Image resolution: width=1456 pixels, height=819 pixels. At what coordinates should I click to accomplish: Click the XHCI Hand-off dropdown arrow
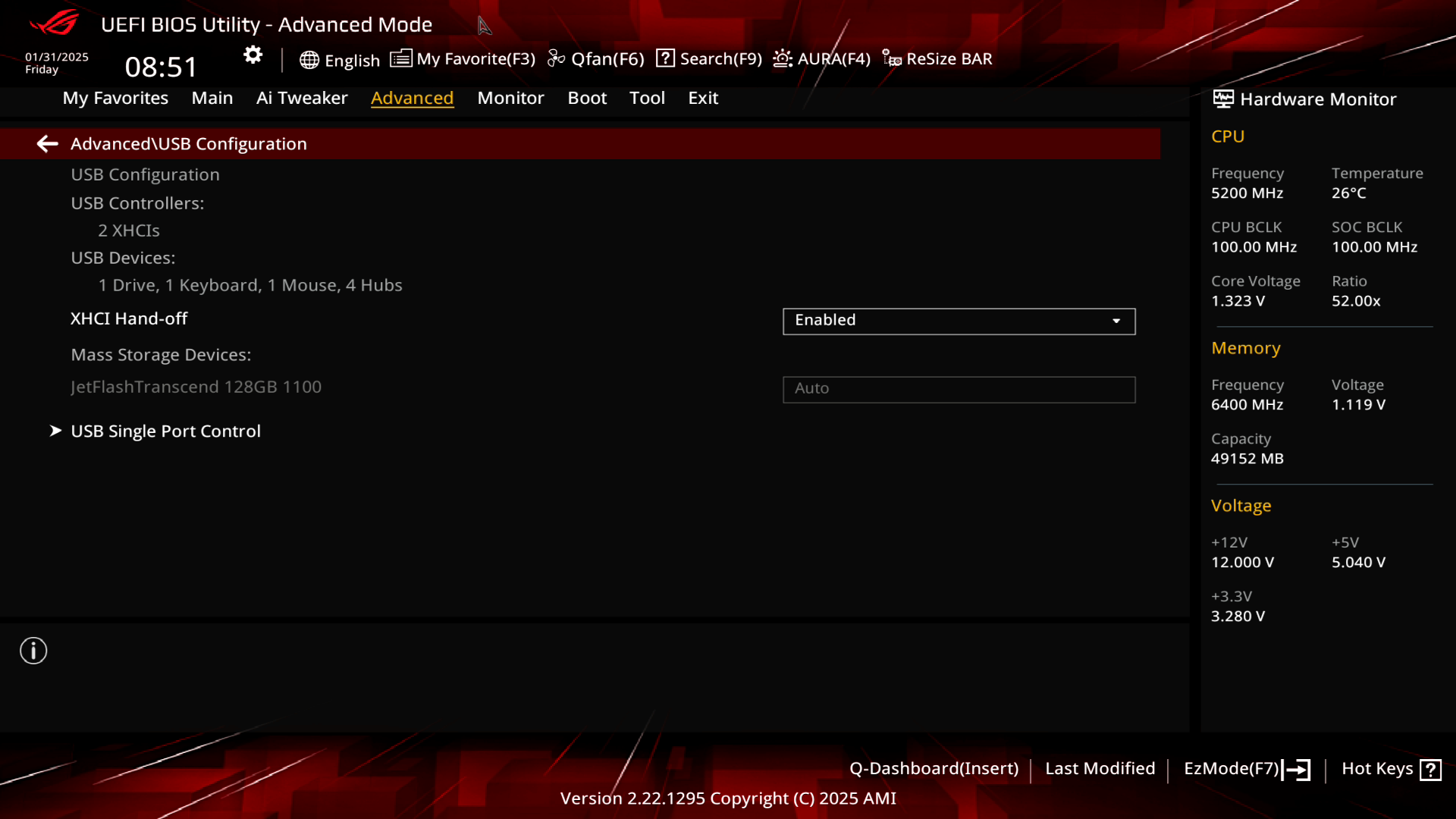tap(1116, 321)
